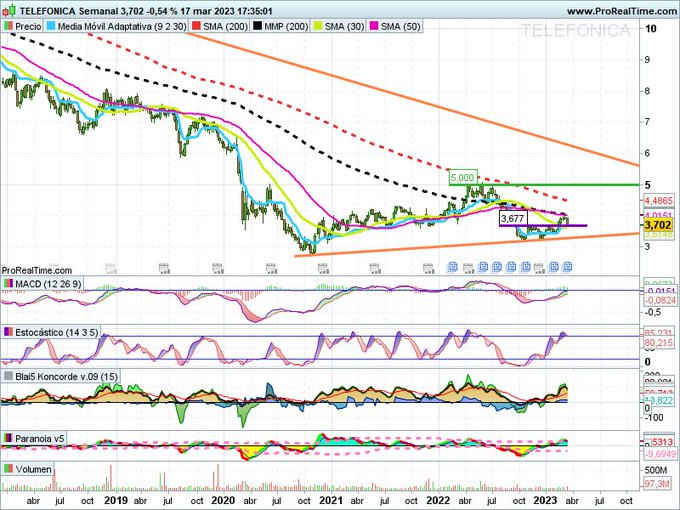Image resolution: width=680 pixels, height=510 pixels.
Task: Click the leftmost blue document event icon
Action: pos(453,267)
